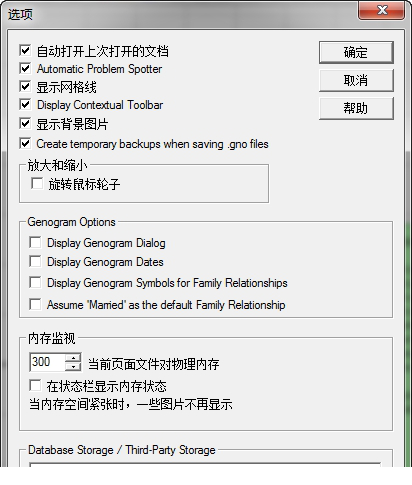Toggle Automatic Problem Spotter checkbox
Image resolution: width=412 pixels, height=485 pixels.
click(25, 69)
